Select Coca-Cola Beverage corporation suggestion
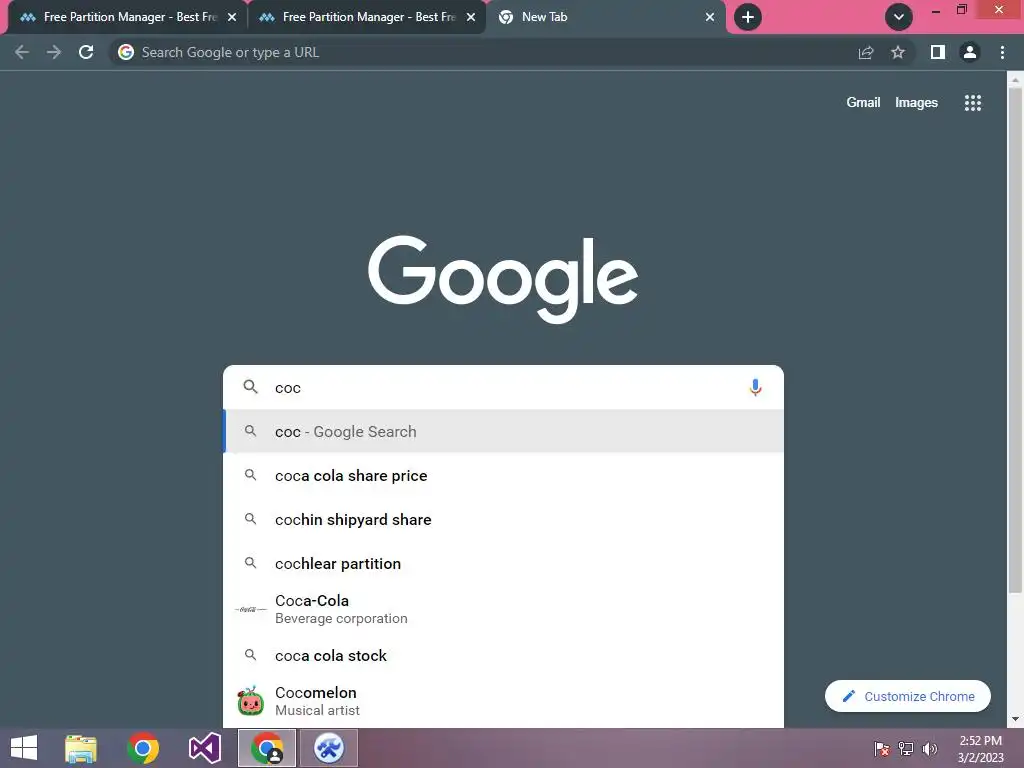Screen dimensions: 1024x768 point(503,609)
